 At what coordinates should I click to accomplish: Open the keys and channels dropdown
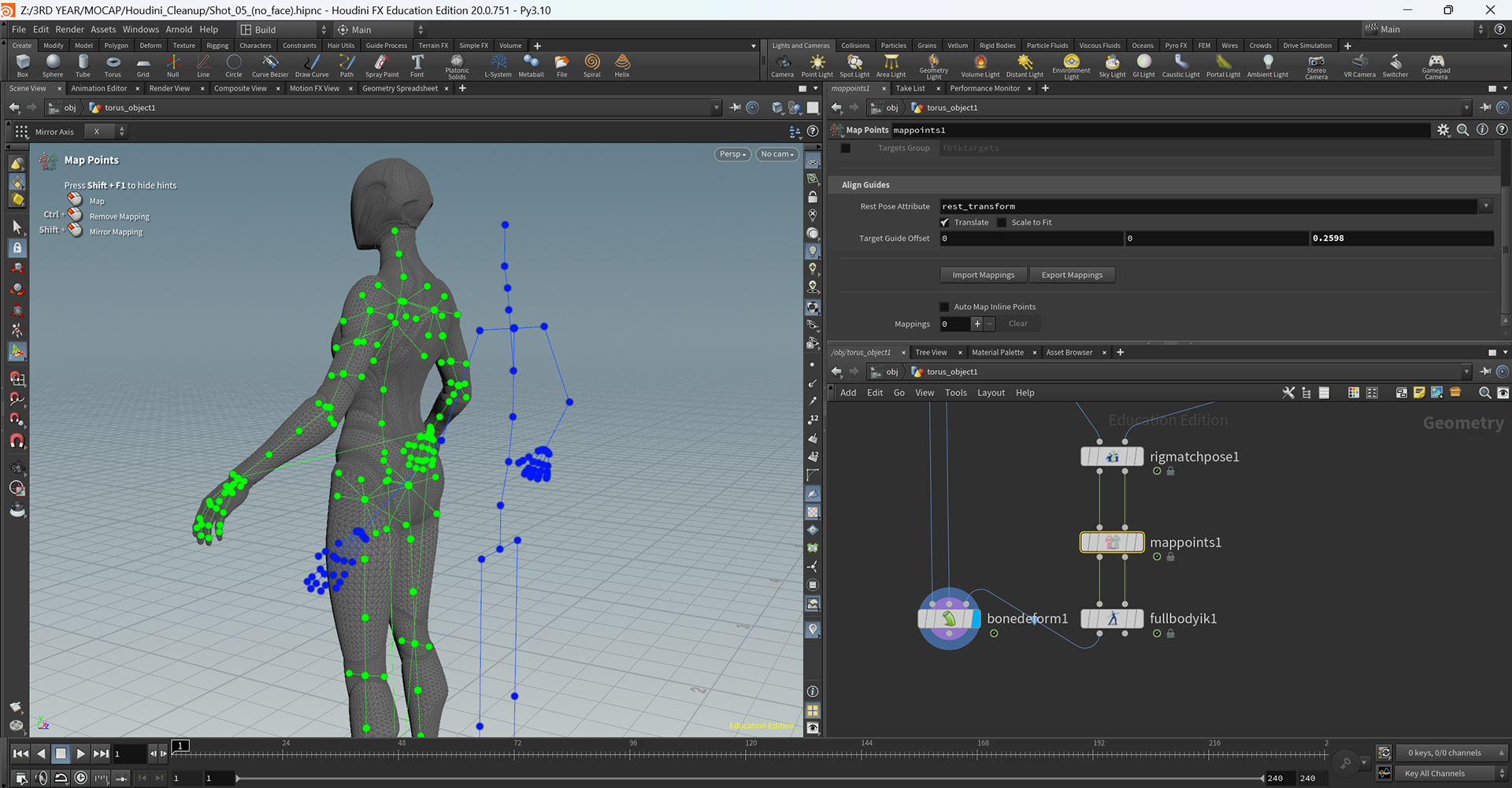click(1452, 753)
